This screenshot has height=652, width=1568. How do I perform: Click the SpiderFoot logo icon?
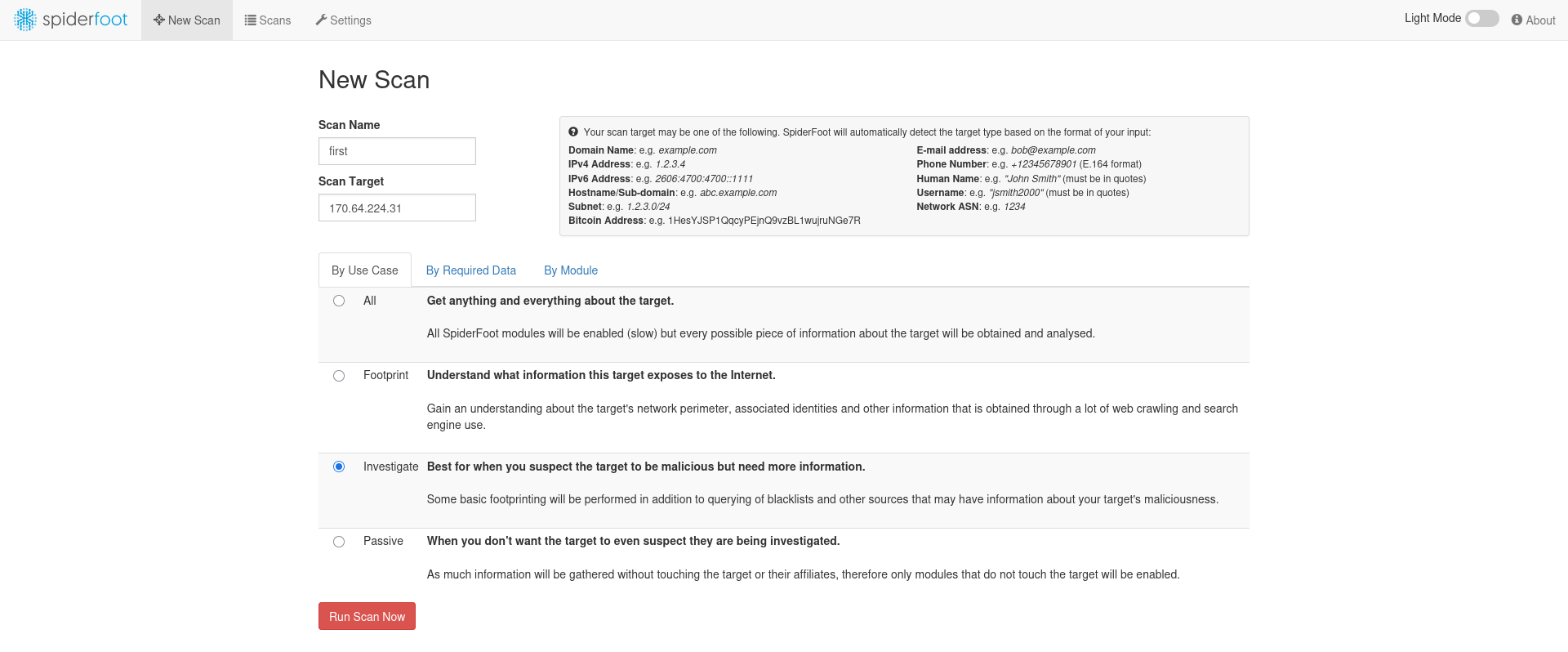(25, 20)
